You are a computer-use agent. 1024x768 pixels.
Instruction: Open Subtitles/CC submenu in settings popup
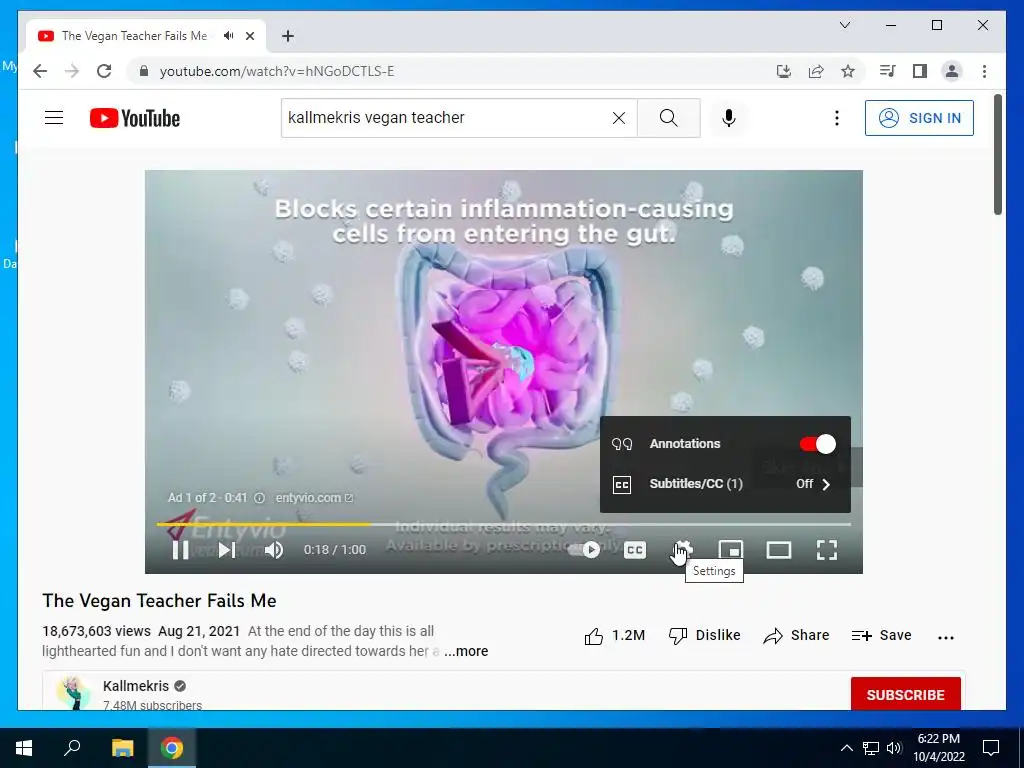click(x=725, y=484)
